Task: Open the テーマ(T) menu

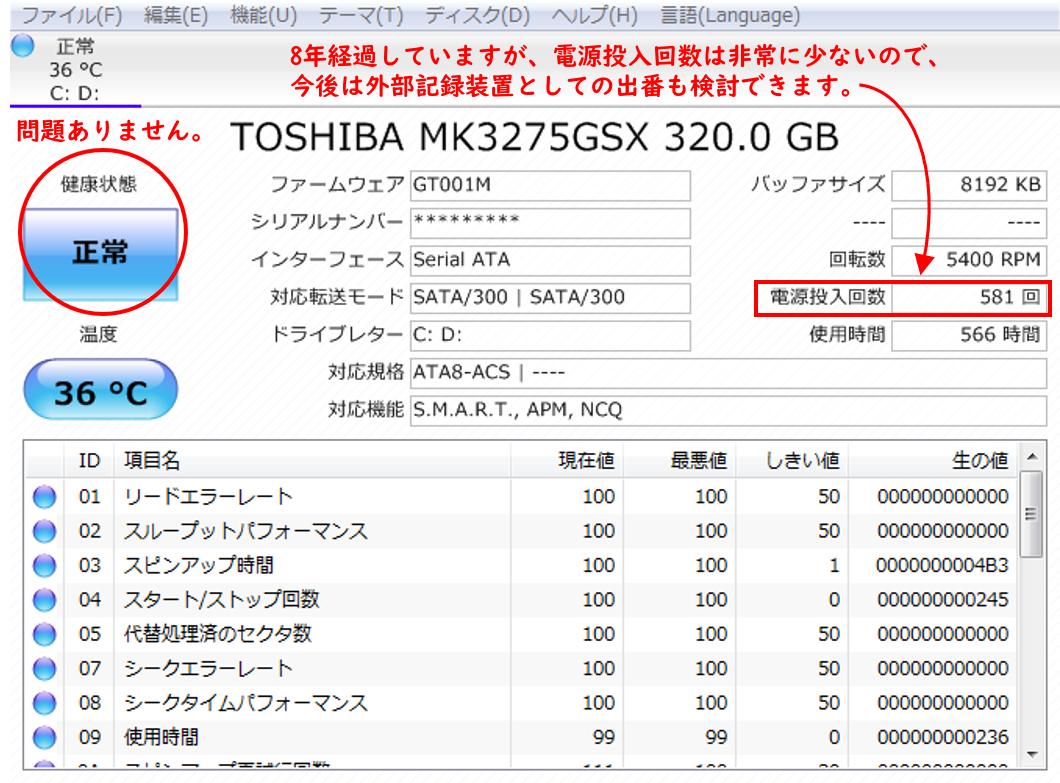Action: point(360,15)
